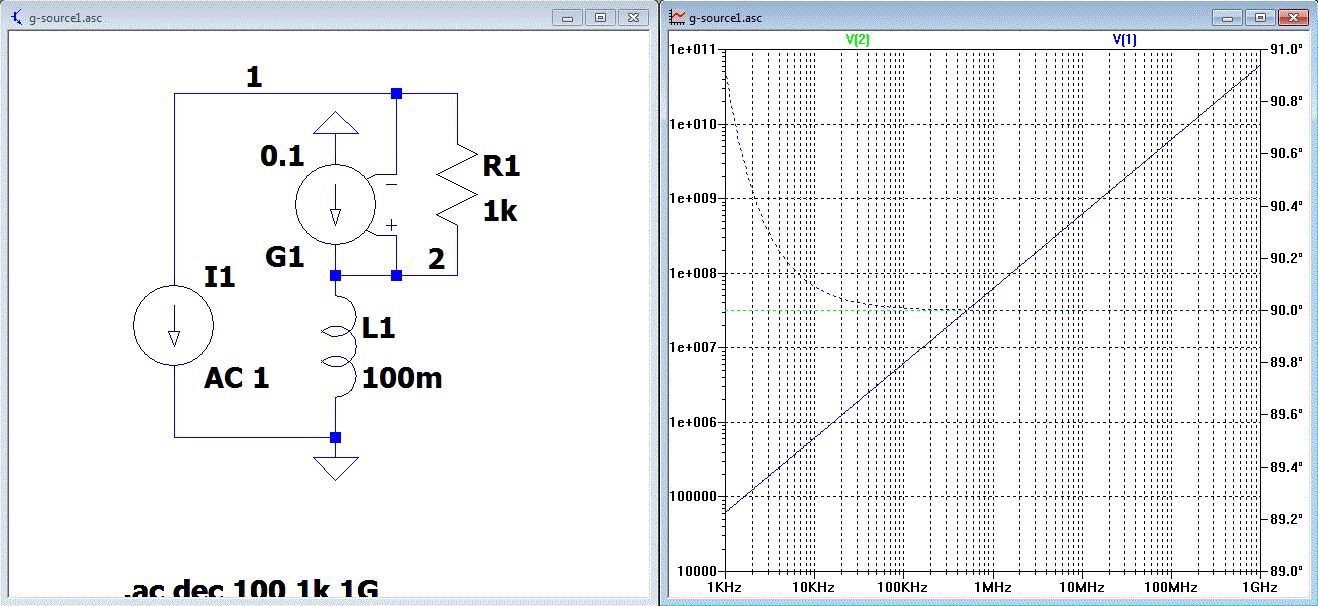Open the schematic window's title bar icon
This screenshot has width=1318, height=606.
coord(16,17)
